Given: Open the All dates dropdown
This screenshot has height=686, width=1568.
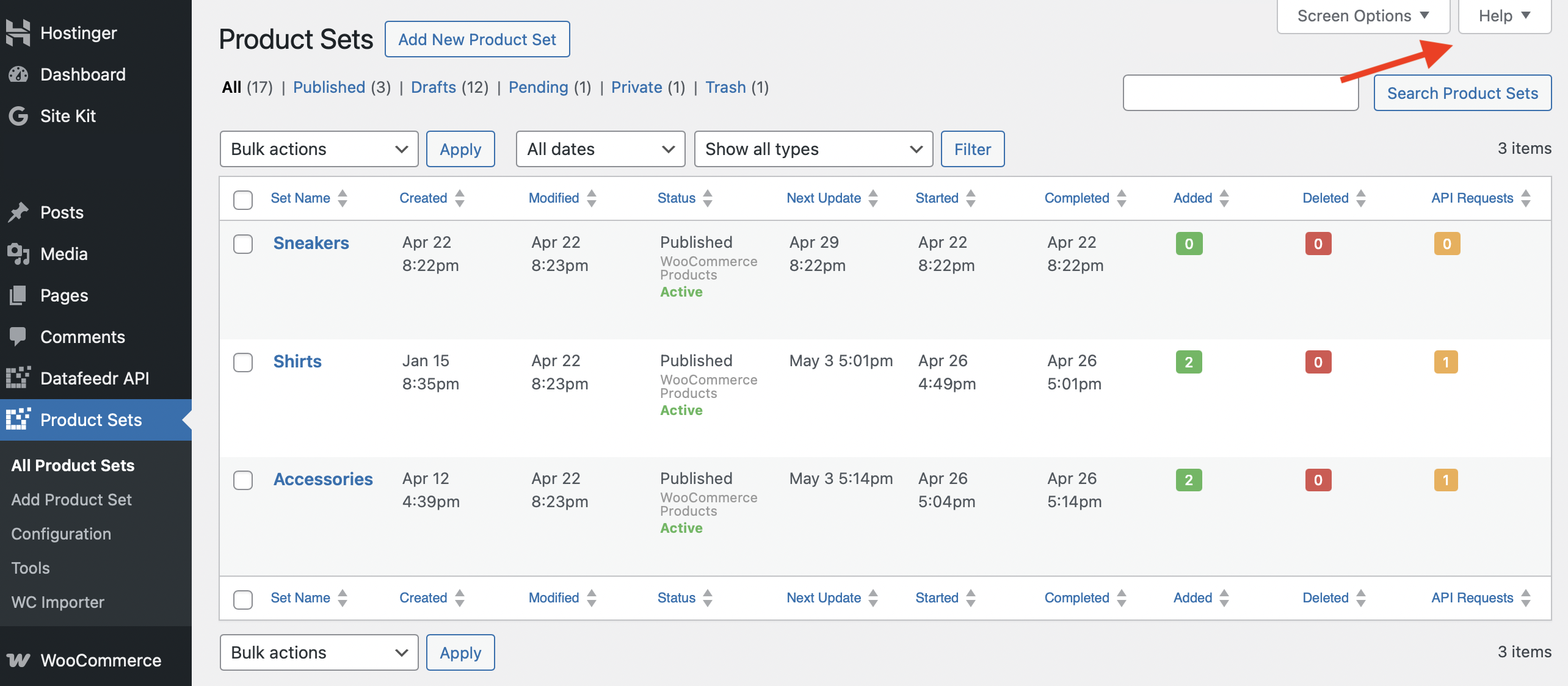Looking at the screenshot, I should tap(600, 149).
